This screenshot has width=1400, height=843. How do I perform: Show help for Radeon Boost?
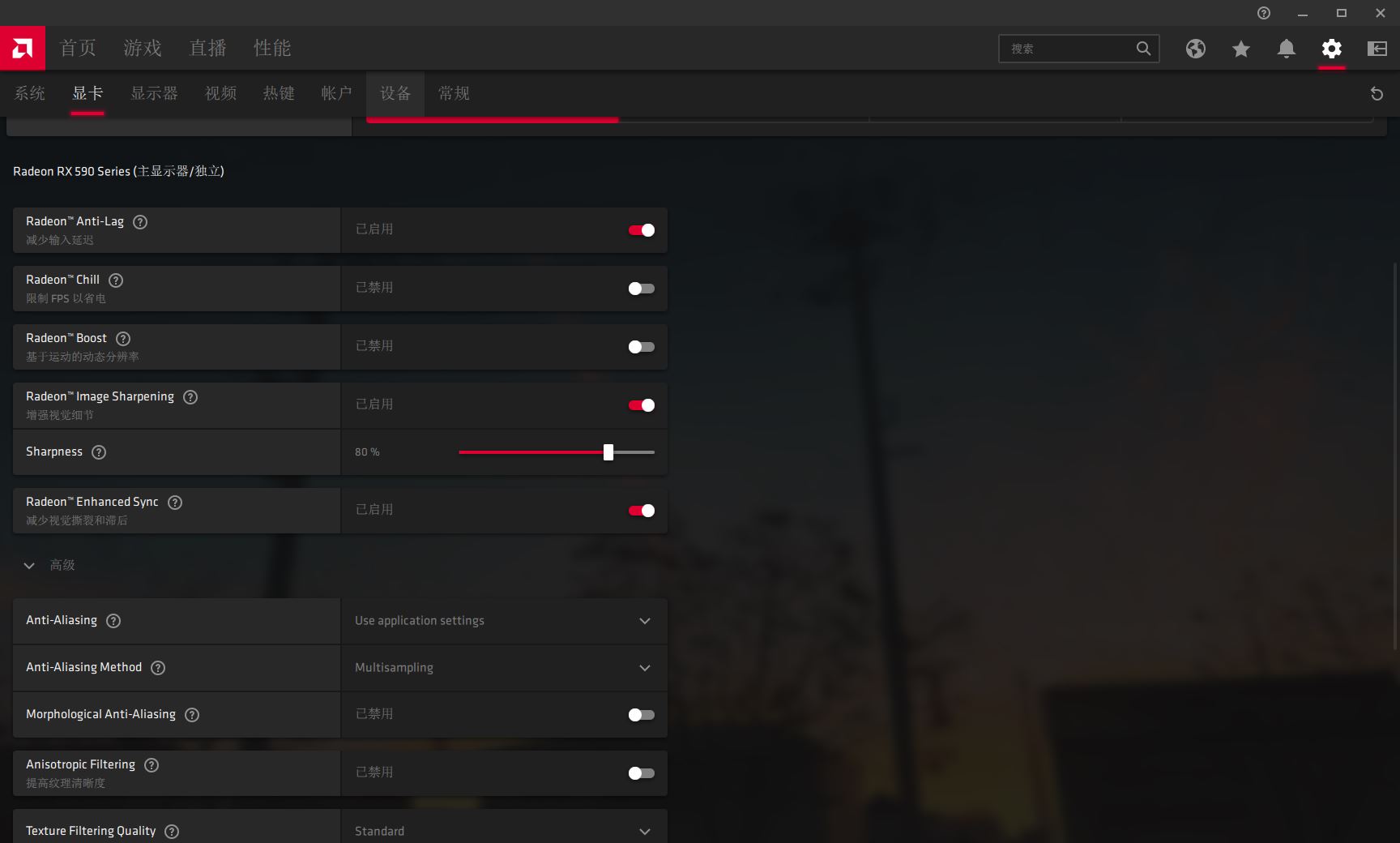123,339
